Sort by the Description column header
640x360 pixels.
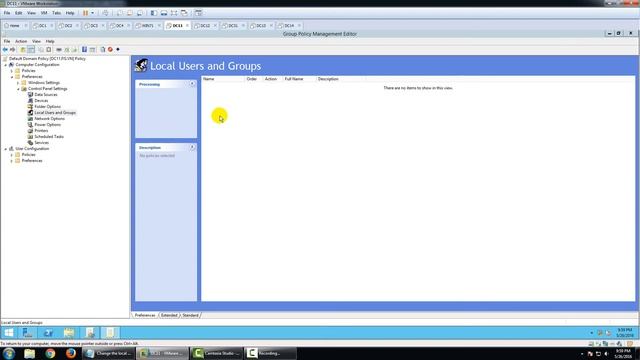[341, 79]
